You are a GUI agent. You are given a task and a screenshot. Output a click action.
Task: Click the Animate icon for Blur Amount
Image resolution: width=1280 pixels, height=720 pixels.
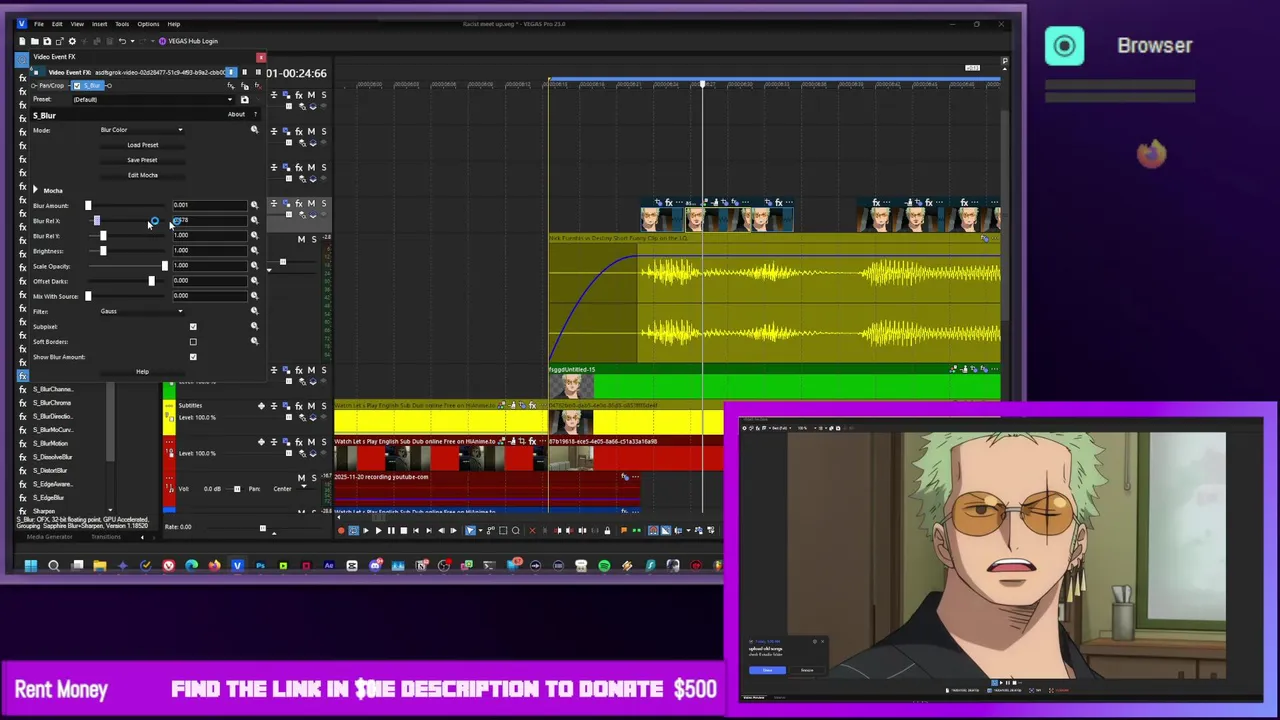[x=254, y=205]
